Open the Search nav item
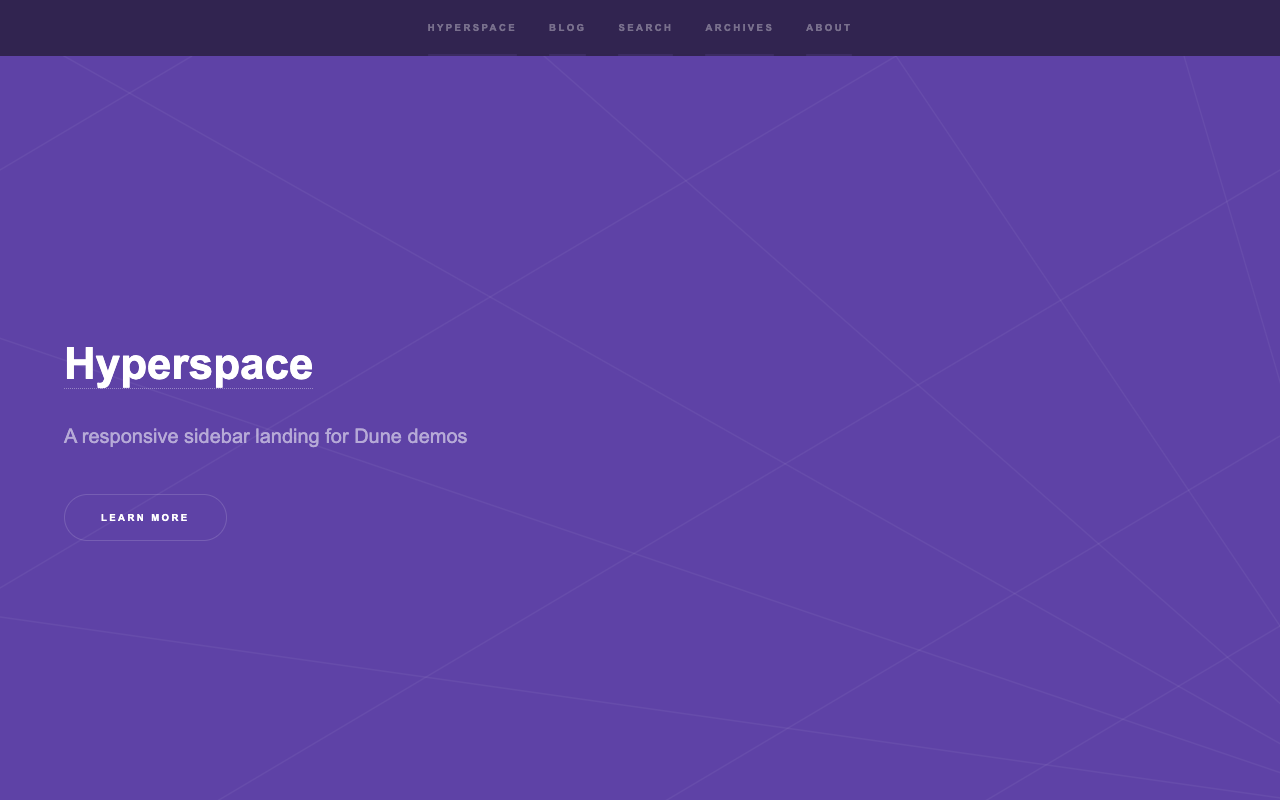This screenshot has height=800, width=1280. (645, 28)
